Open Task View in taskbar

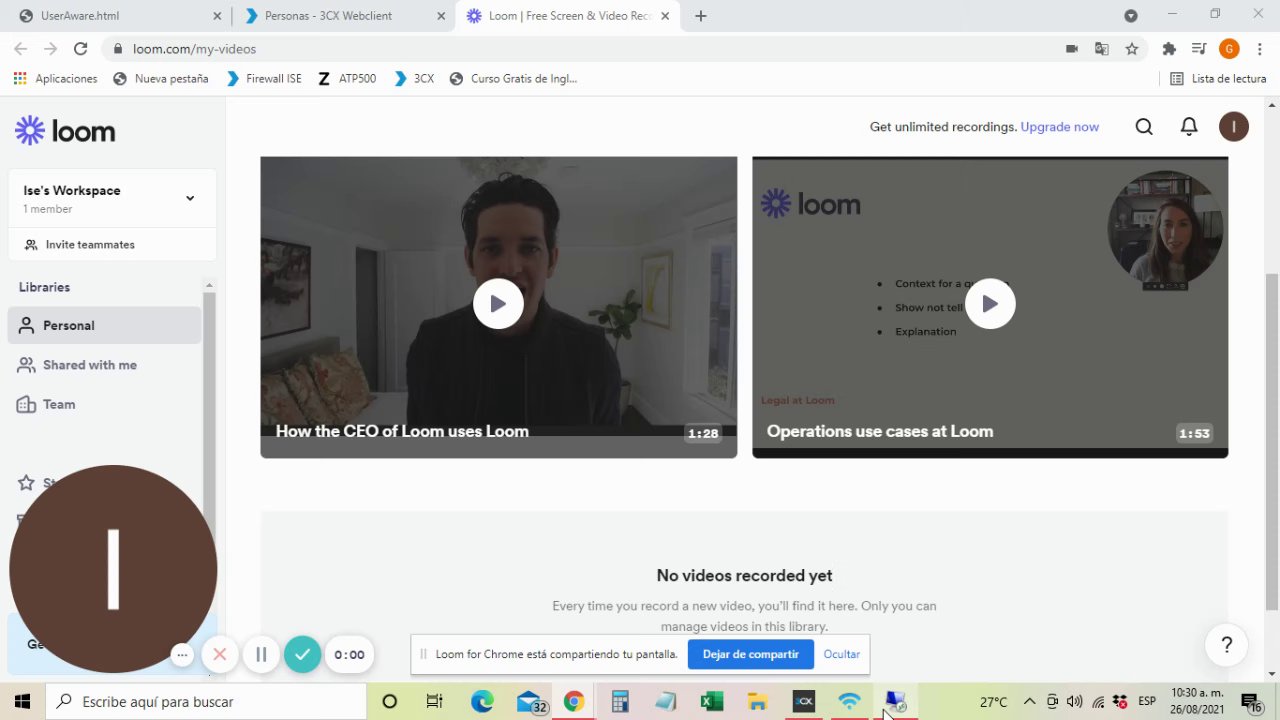pyautogui.click(x=434, y=702)
